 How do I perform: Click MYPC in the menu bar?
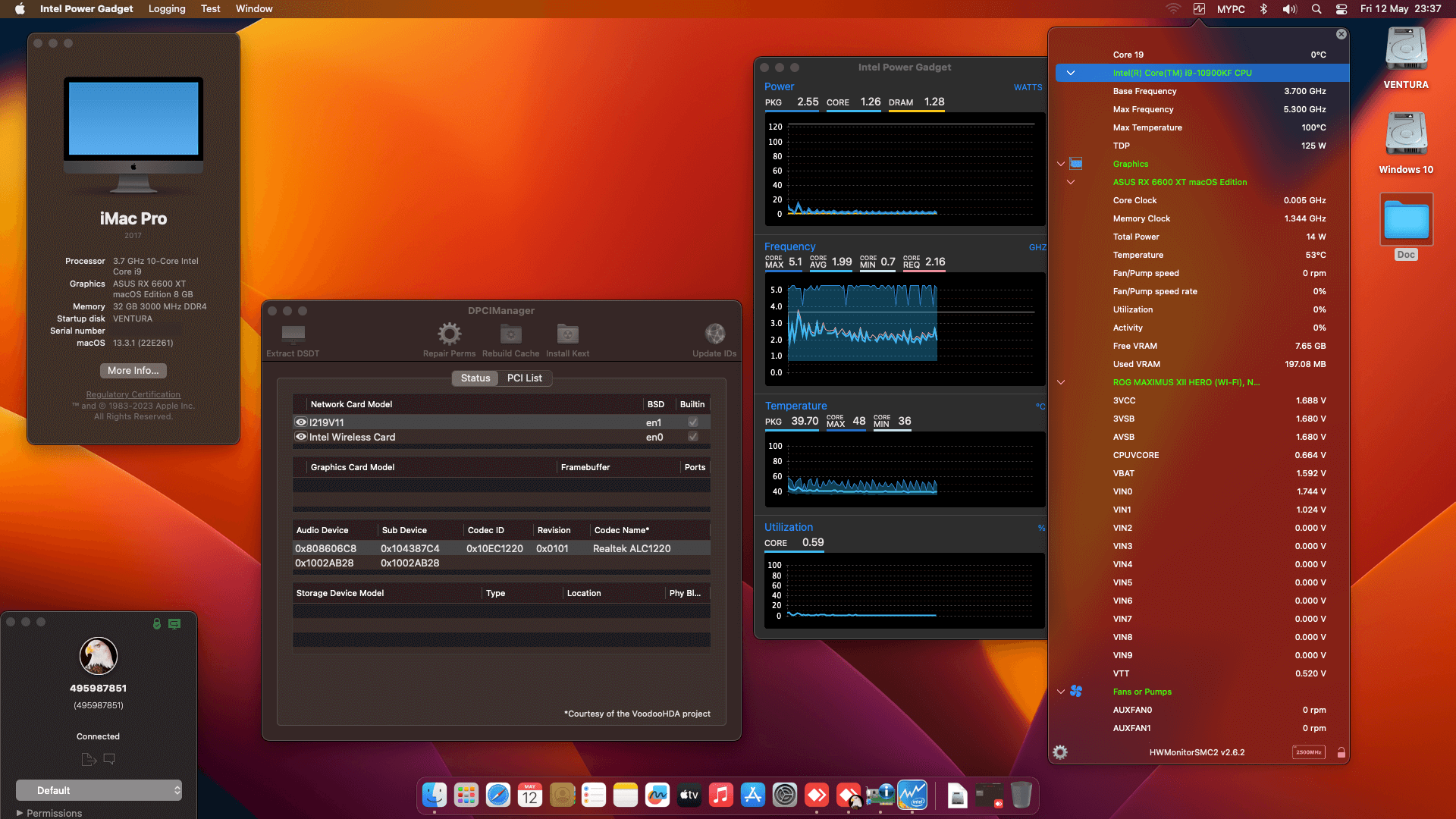[x=1231, y=9]
